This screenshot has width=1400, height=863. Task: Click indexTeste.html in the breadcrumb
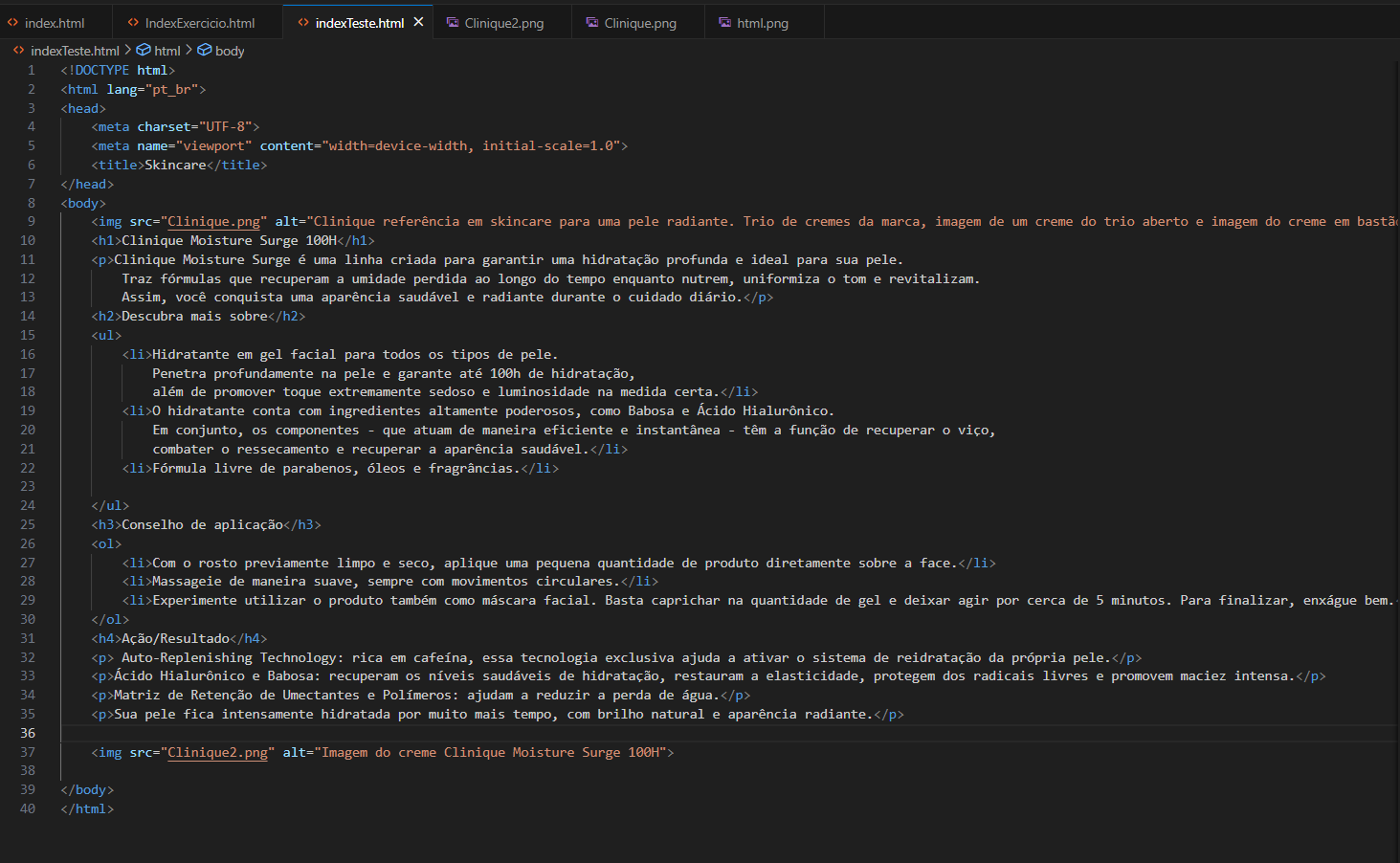coord(75,51)
